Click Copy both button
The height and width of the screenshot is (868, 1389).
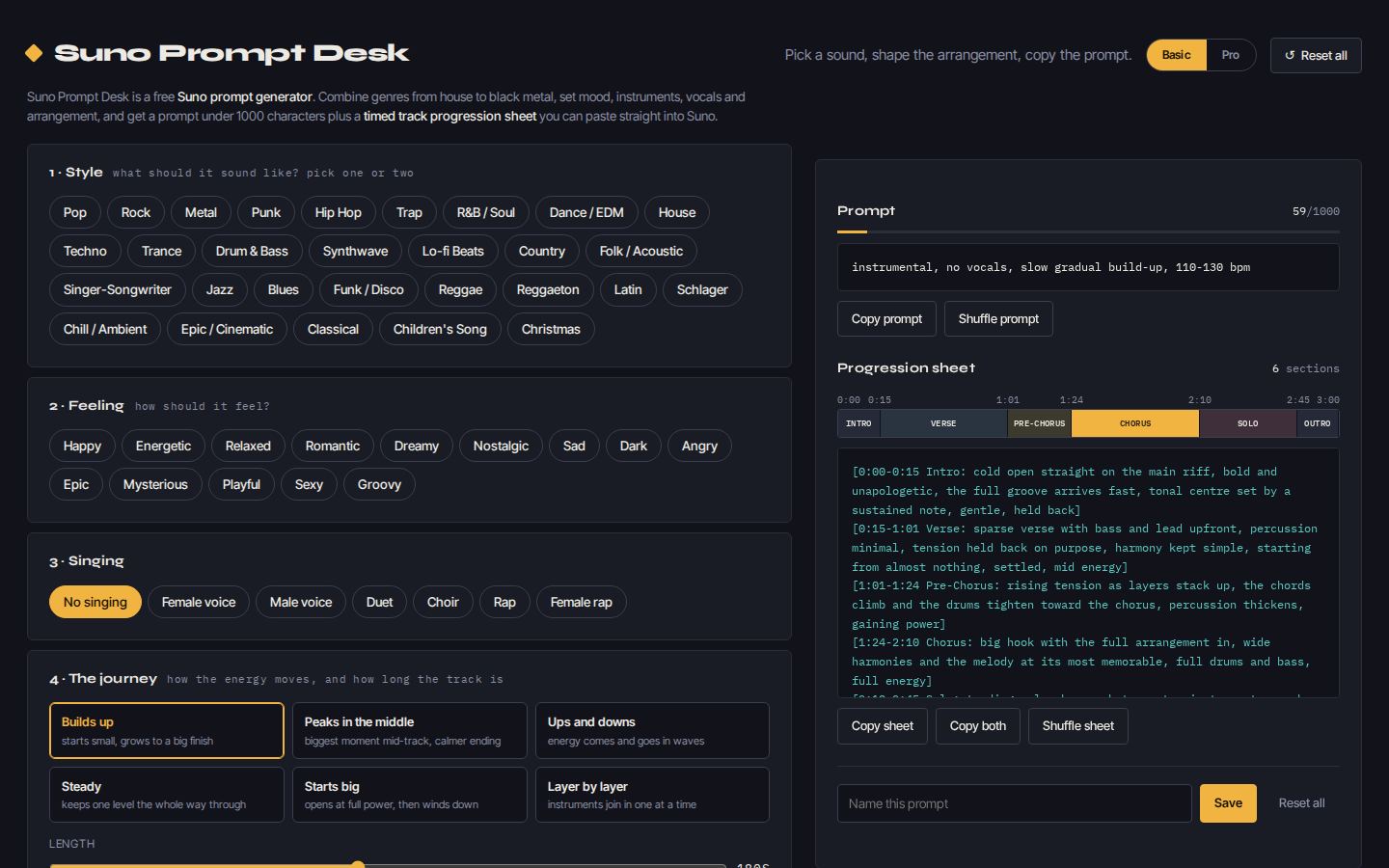[978, 726]
